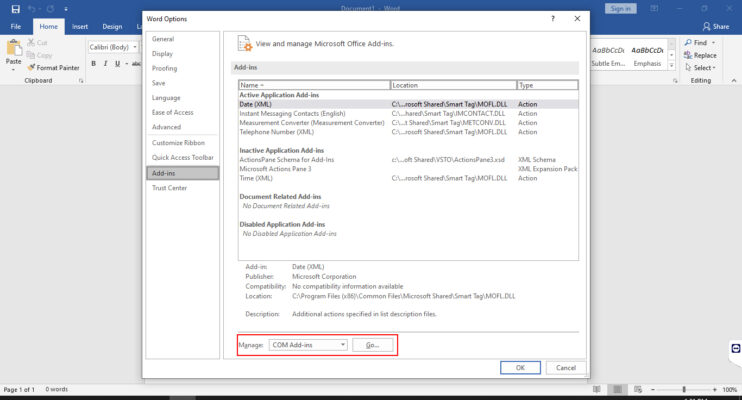742x400 pixels.
Task: Select Microsoft Actions Pane 3 row
Action: 408,169
